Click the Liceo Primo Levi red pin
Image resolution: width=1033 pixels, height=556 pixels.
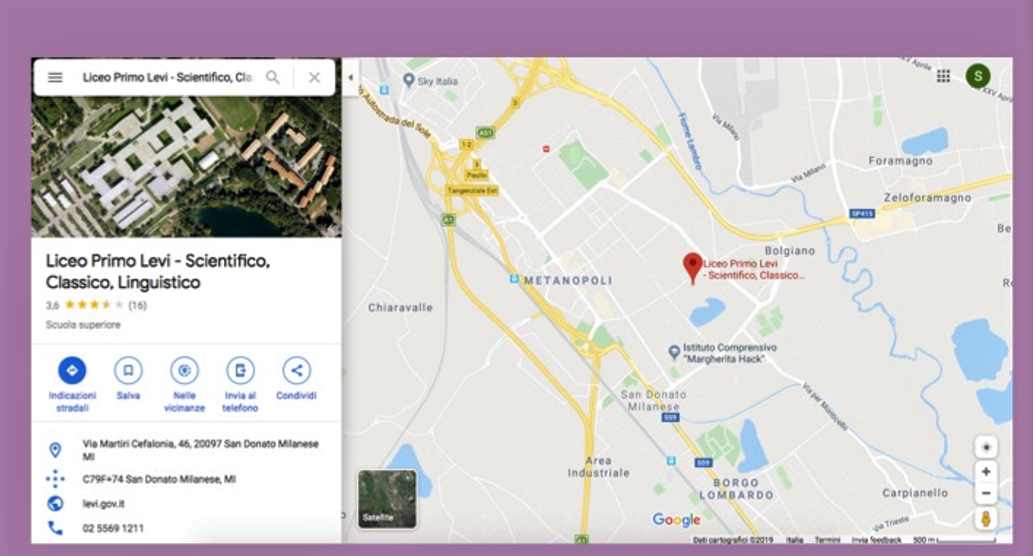692,268
